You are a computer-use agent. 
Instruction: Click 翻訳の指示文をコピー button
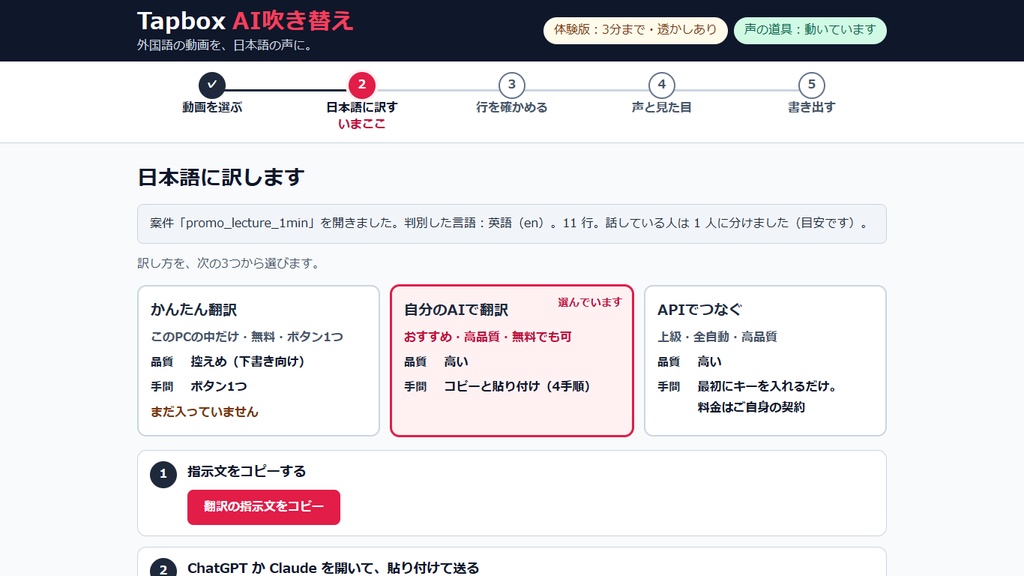pyautogui.click(x=264, y=507)
